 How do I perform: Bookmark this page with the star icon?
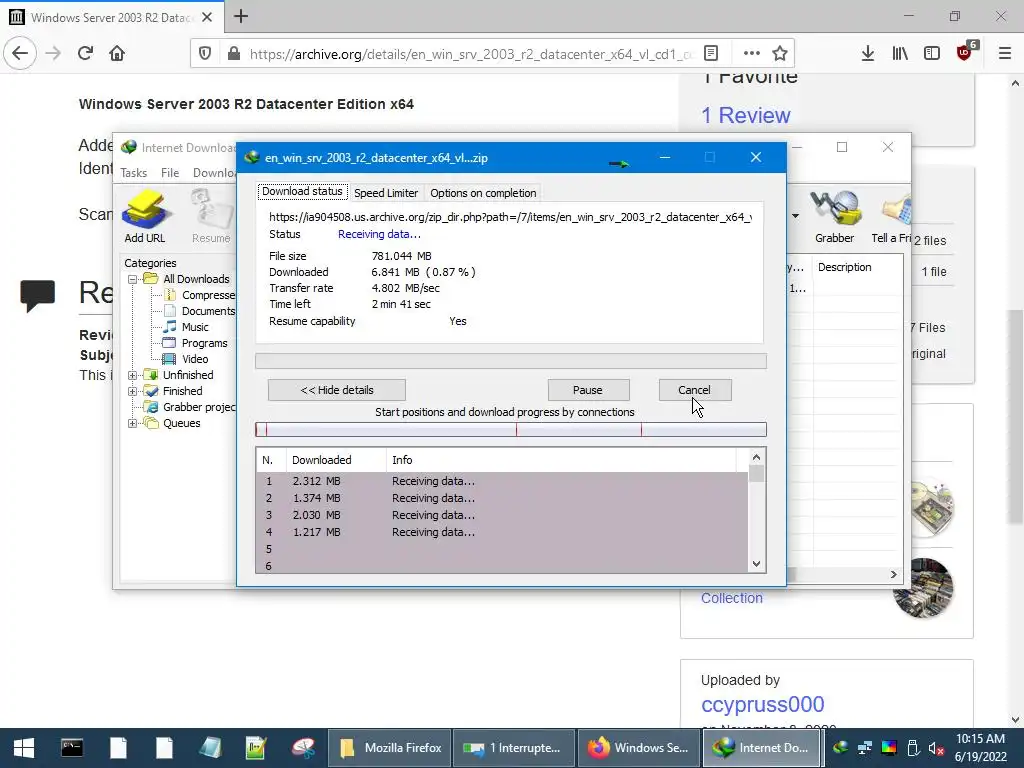[x=780, y=54]
